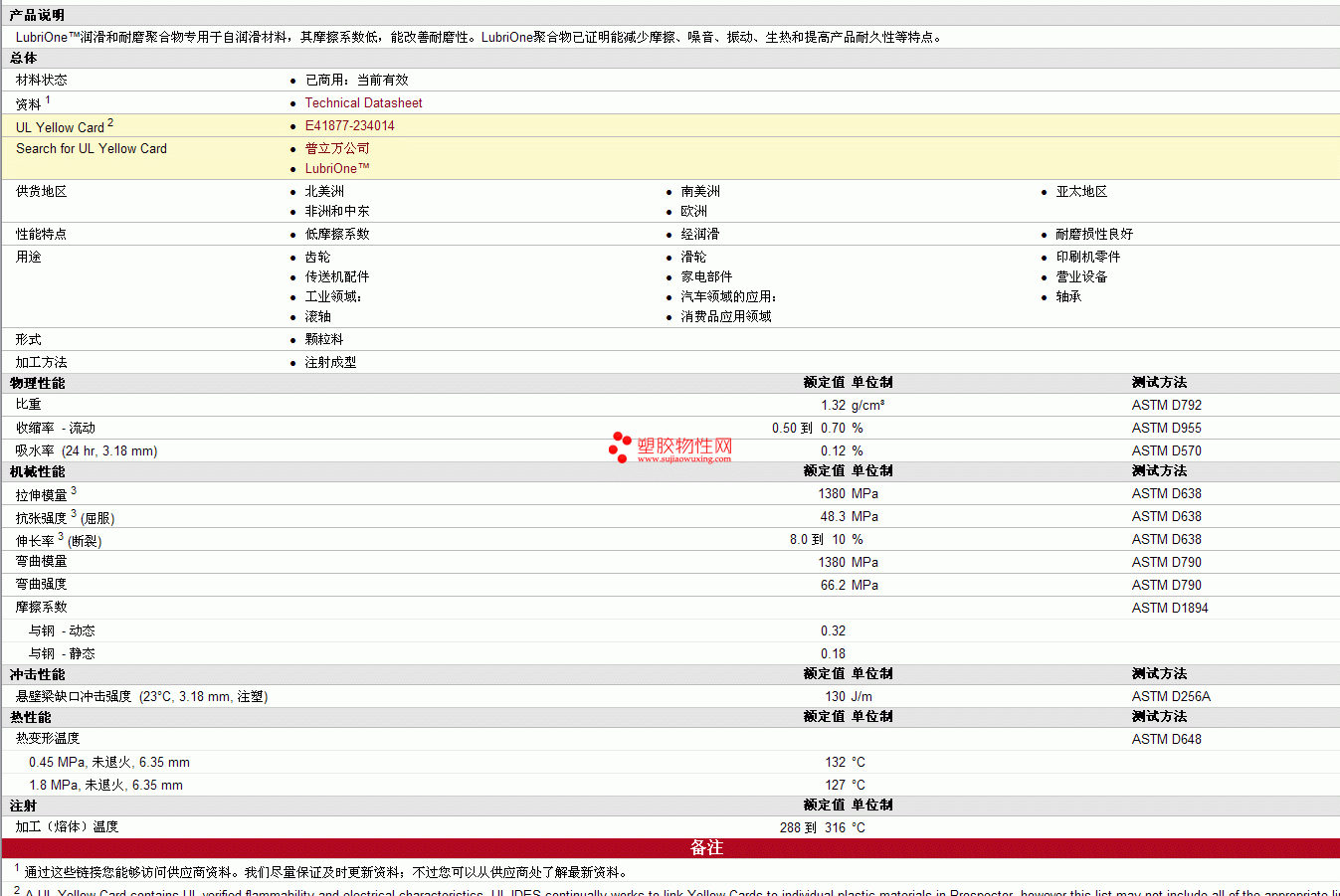Click the 悬壁梁缺口冲击强度 row label

coord(141,696)
